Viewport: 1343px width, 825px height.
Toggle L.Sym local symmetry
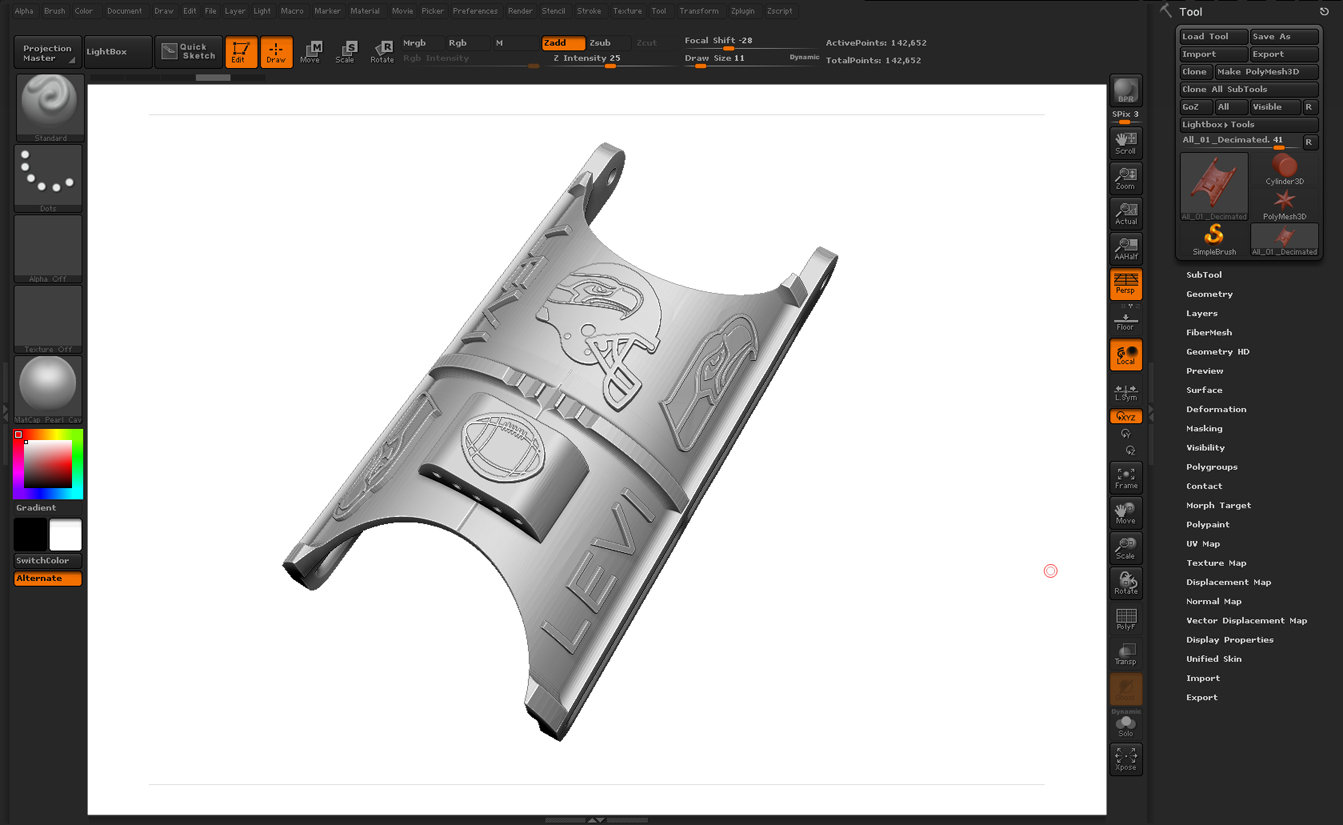pyautogui.click(x=1126, y=392)
